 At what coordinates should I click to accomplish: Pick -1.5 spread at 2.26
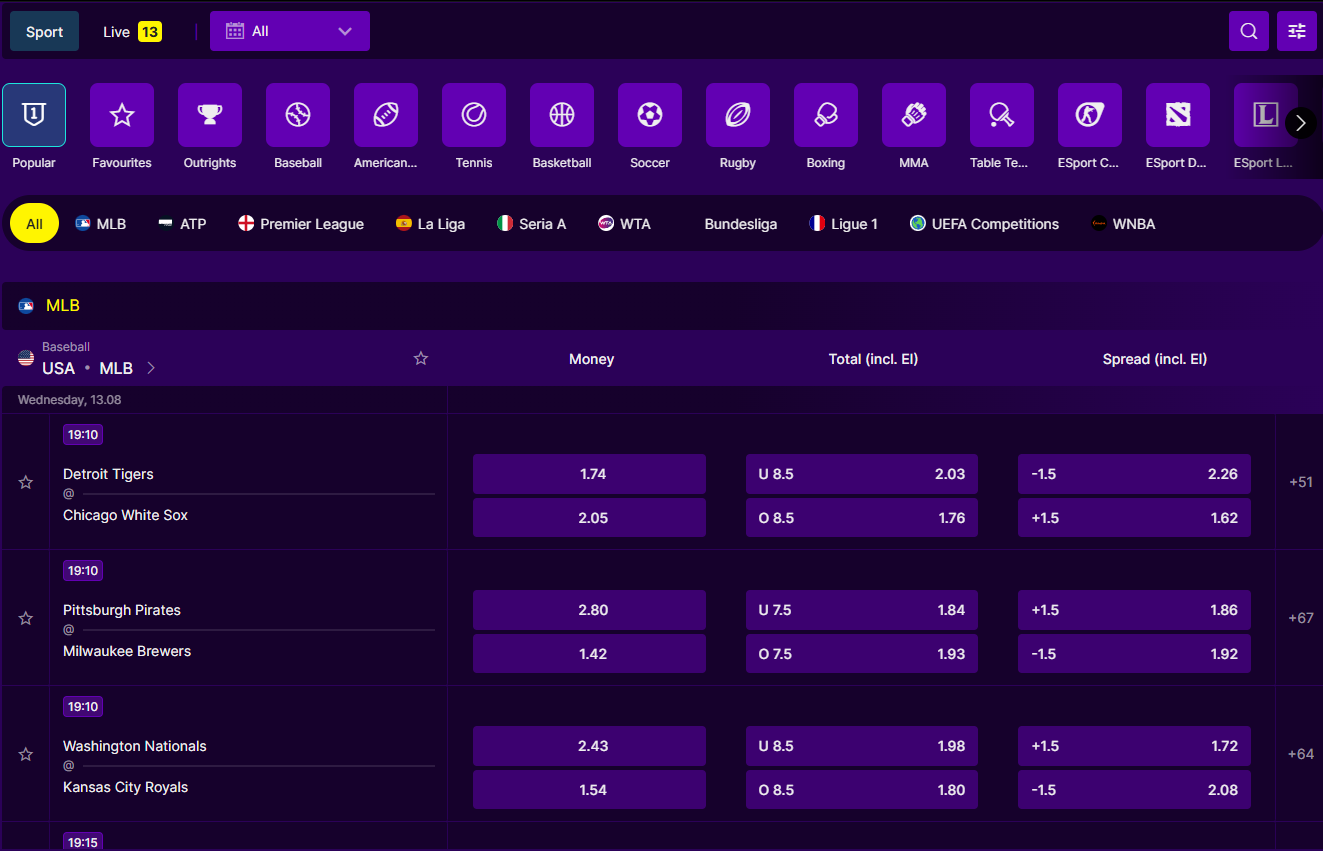pos(1134,474)
